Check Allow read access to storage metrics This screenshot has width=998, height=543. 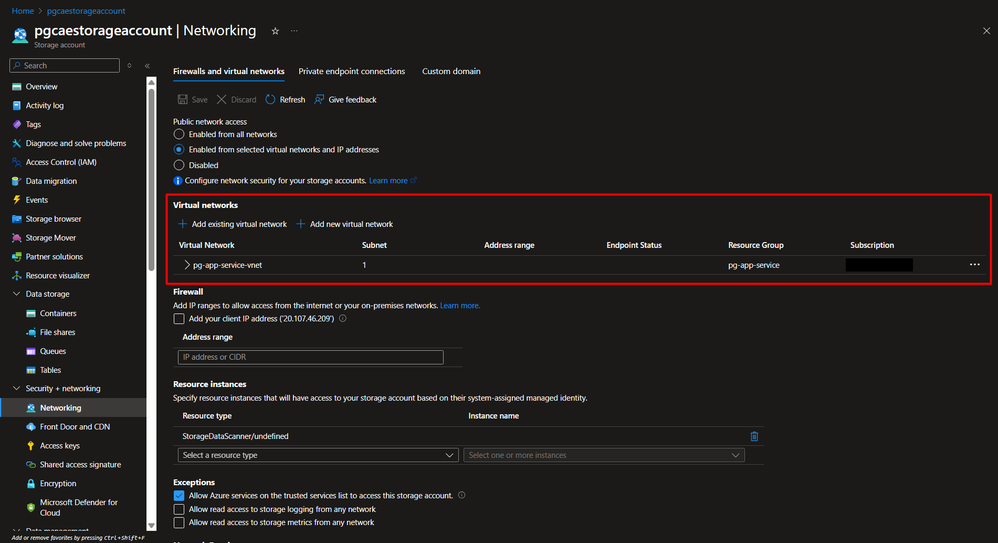point(179,523)
